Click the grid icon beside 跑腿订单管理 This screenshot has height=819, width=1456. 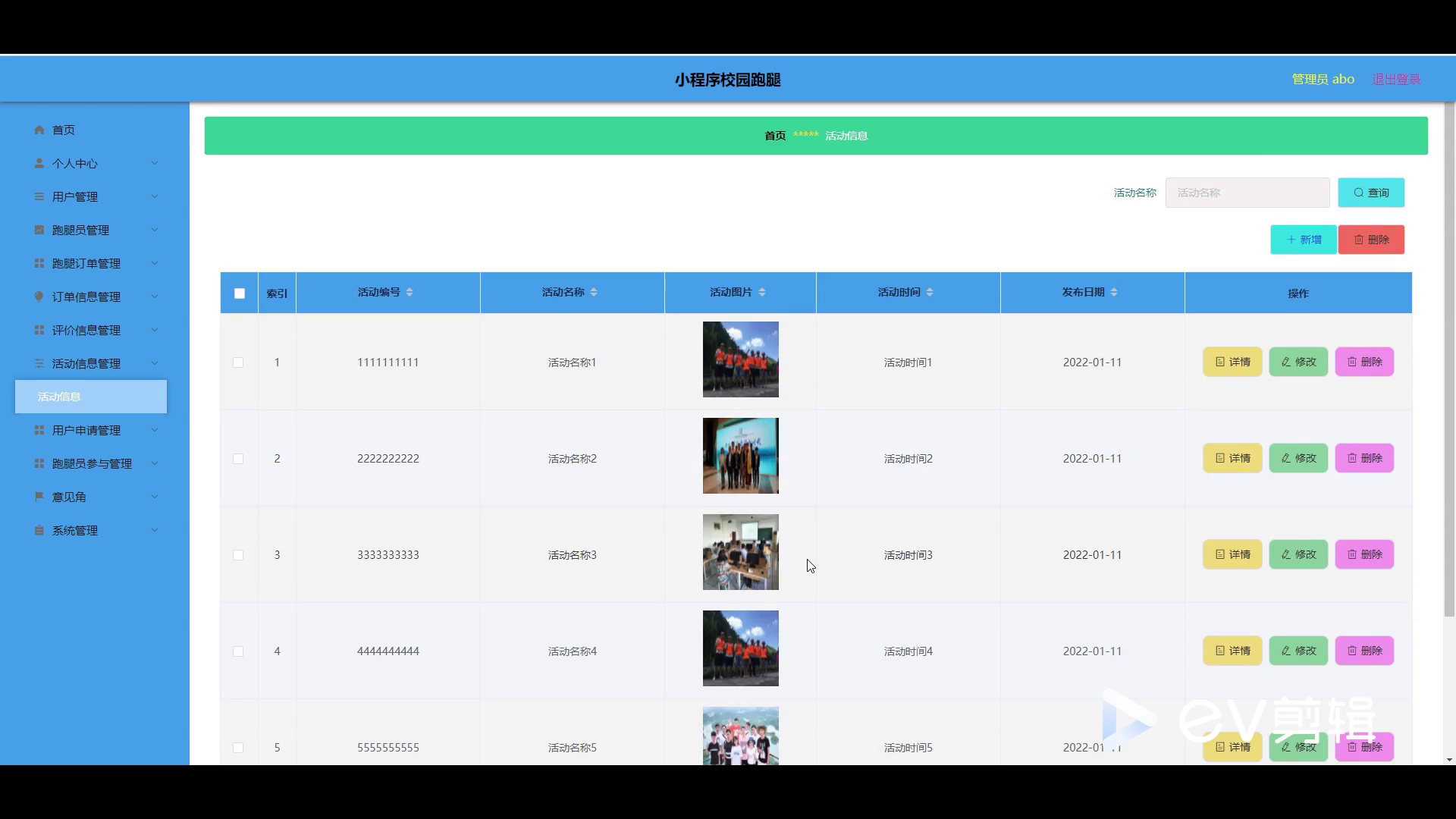coord(39,263)
